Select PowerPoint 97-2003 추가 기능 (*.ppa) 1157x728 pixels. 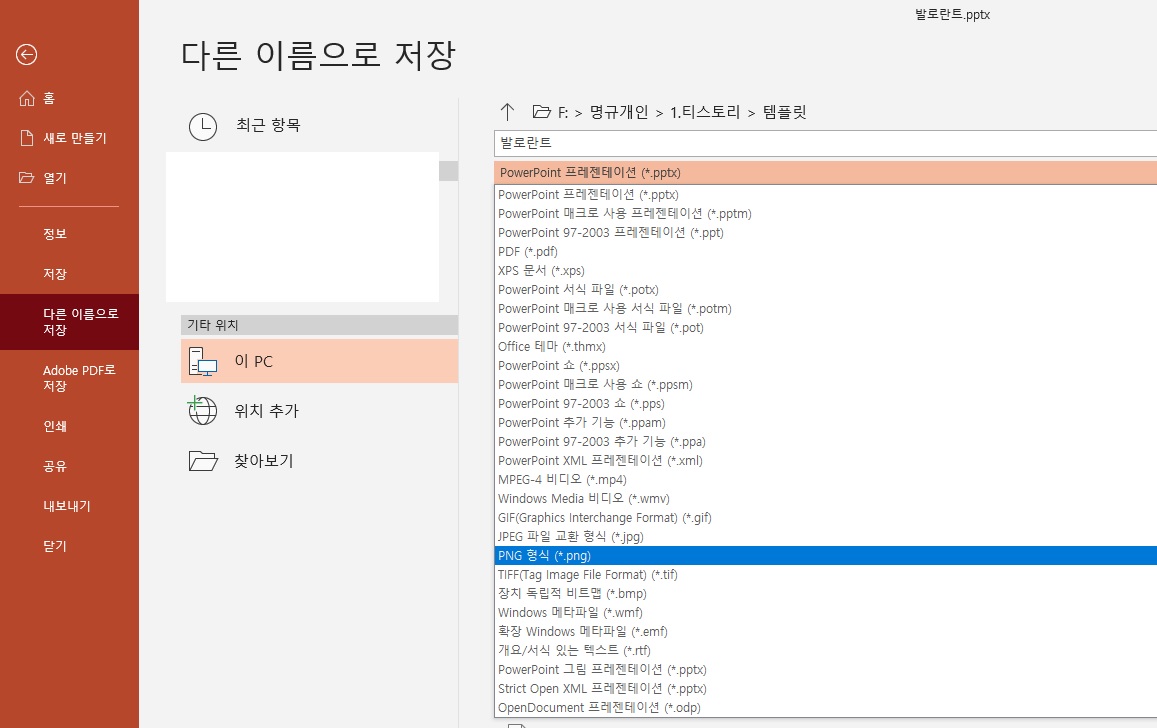pyautogui.click(x=826, y=442)
